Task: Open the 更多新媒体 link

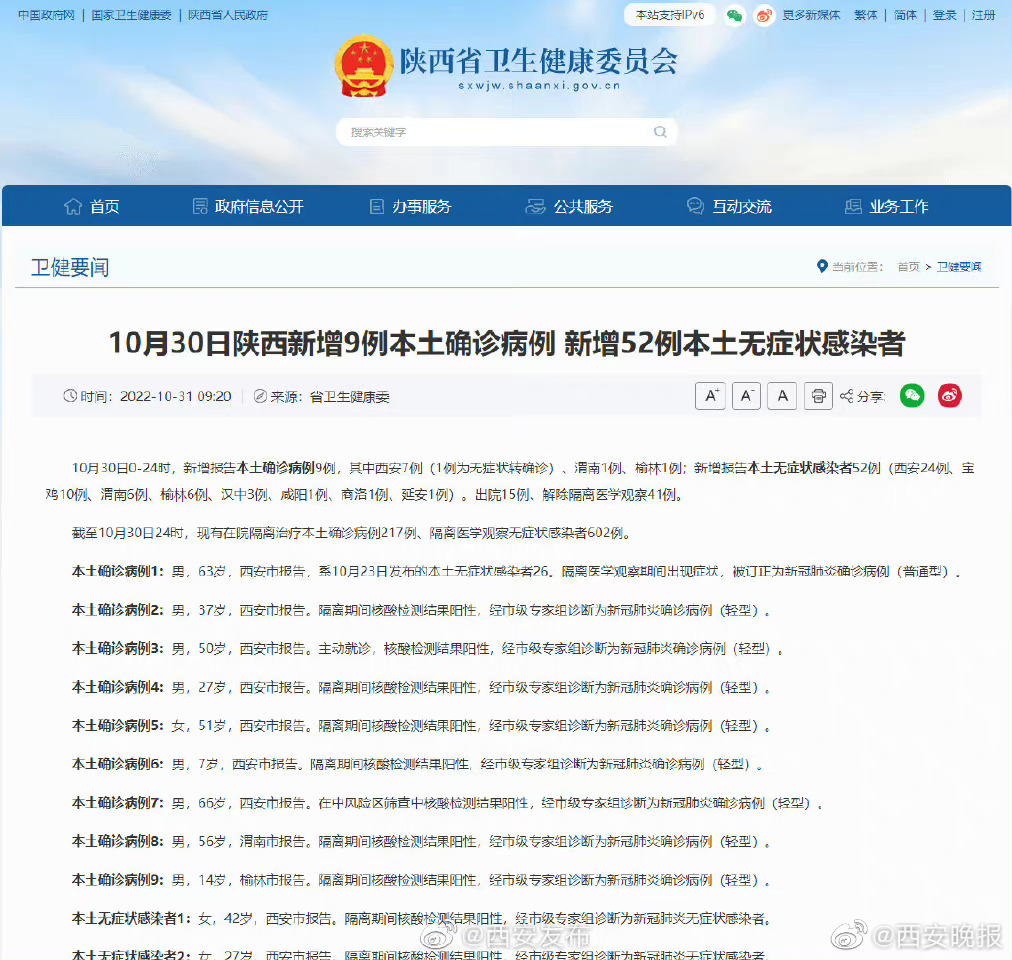Action: 811,15
